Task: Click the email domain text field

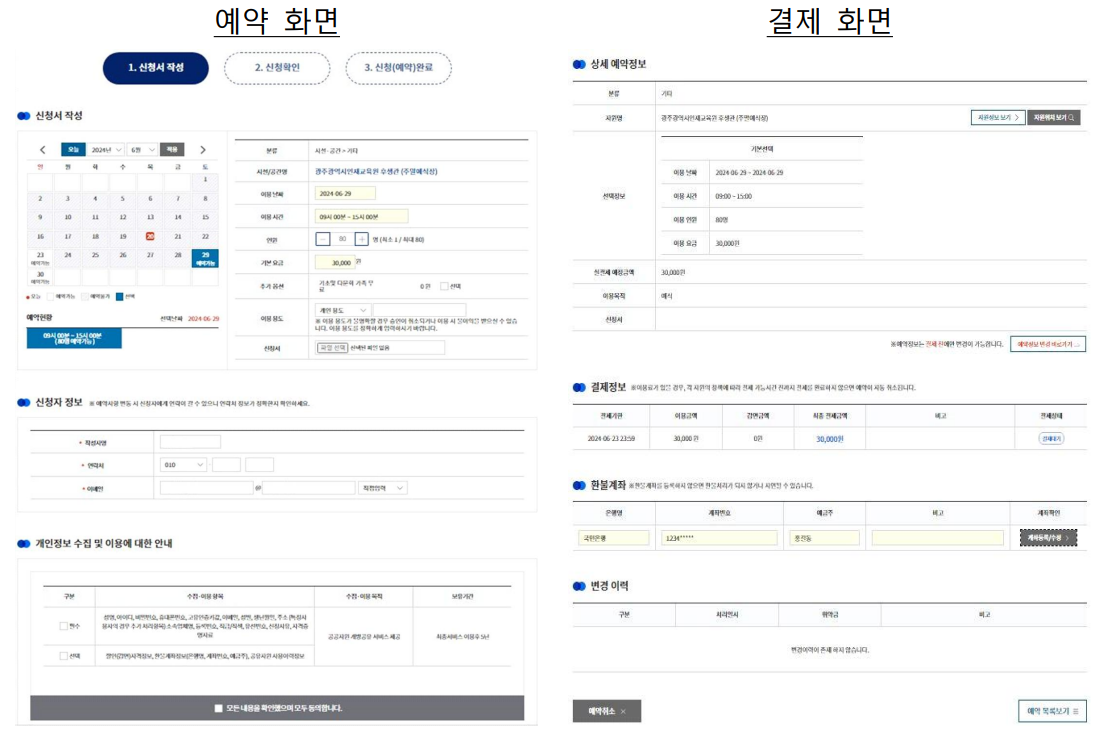Action: point(308,487)
